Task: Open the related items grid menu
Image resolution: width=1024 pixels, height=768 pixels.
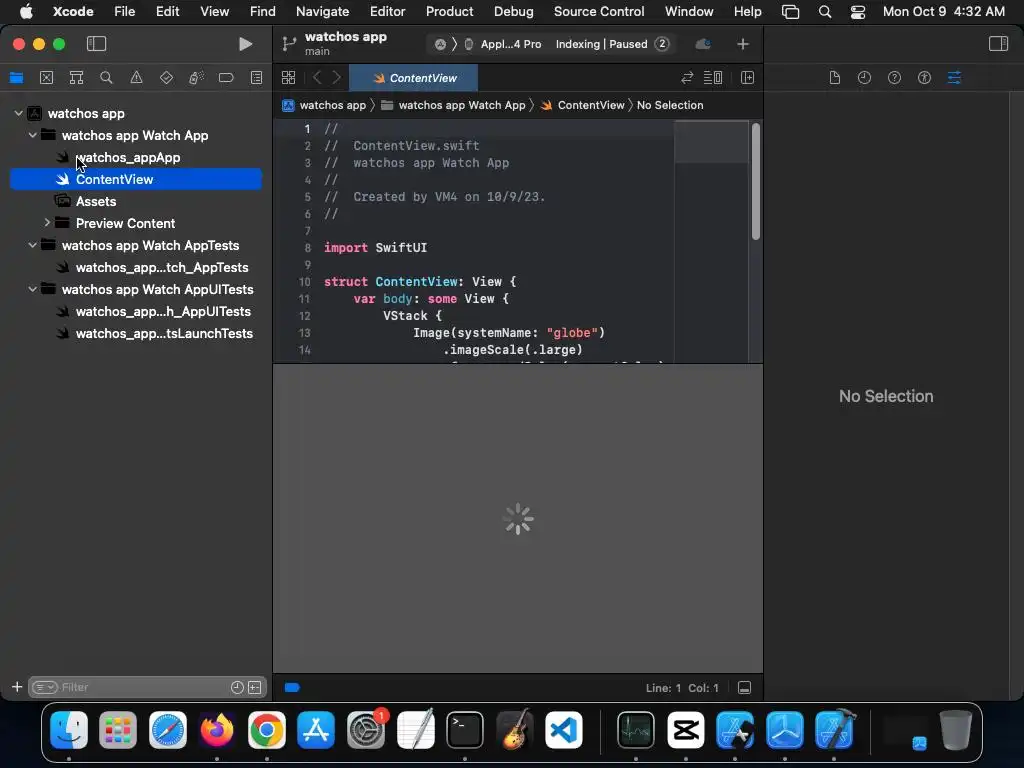Action: coord(289,78)
